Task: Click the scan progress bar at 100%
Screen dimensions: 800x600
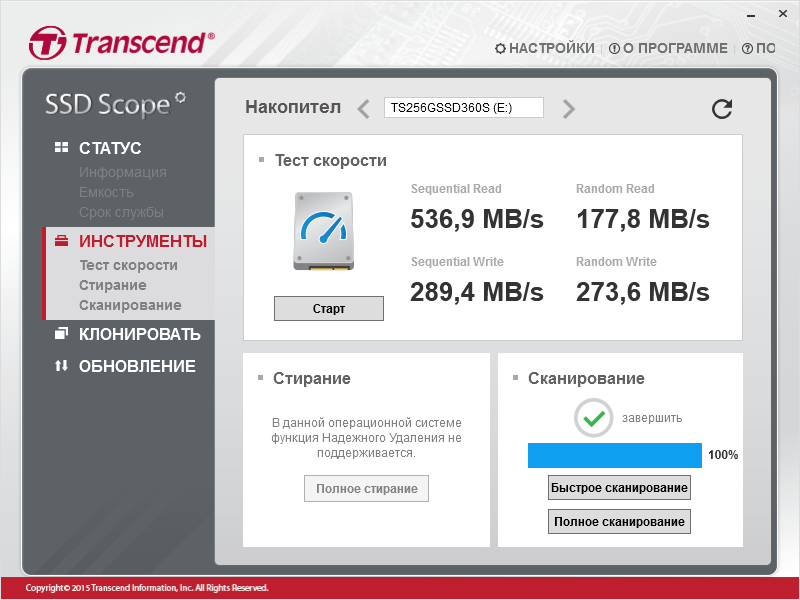Action: (x=615, y=456)
